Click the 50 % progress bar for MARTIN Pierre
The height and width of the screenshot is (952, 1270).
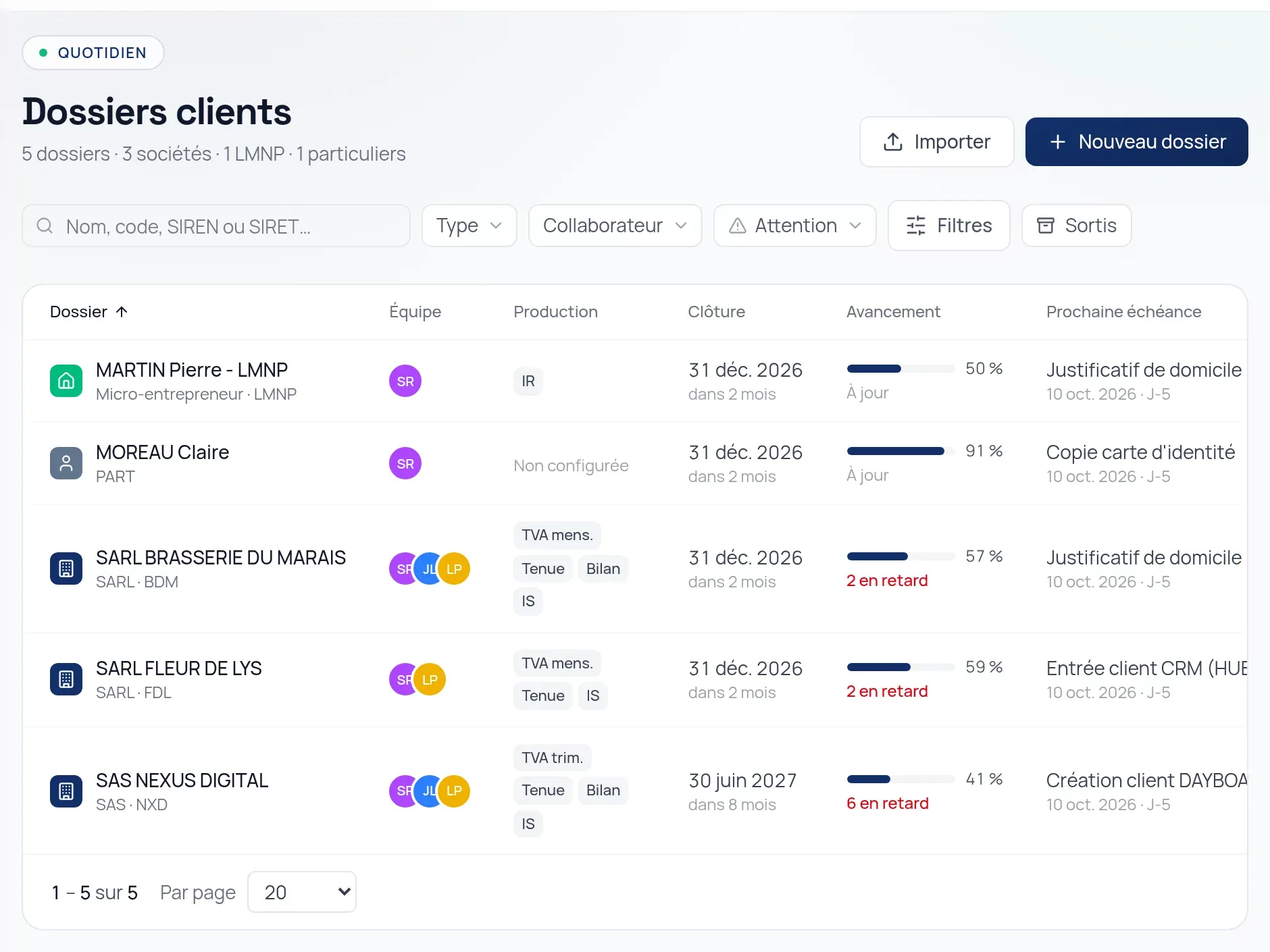901,369
